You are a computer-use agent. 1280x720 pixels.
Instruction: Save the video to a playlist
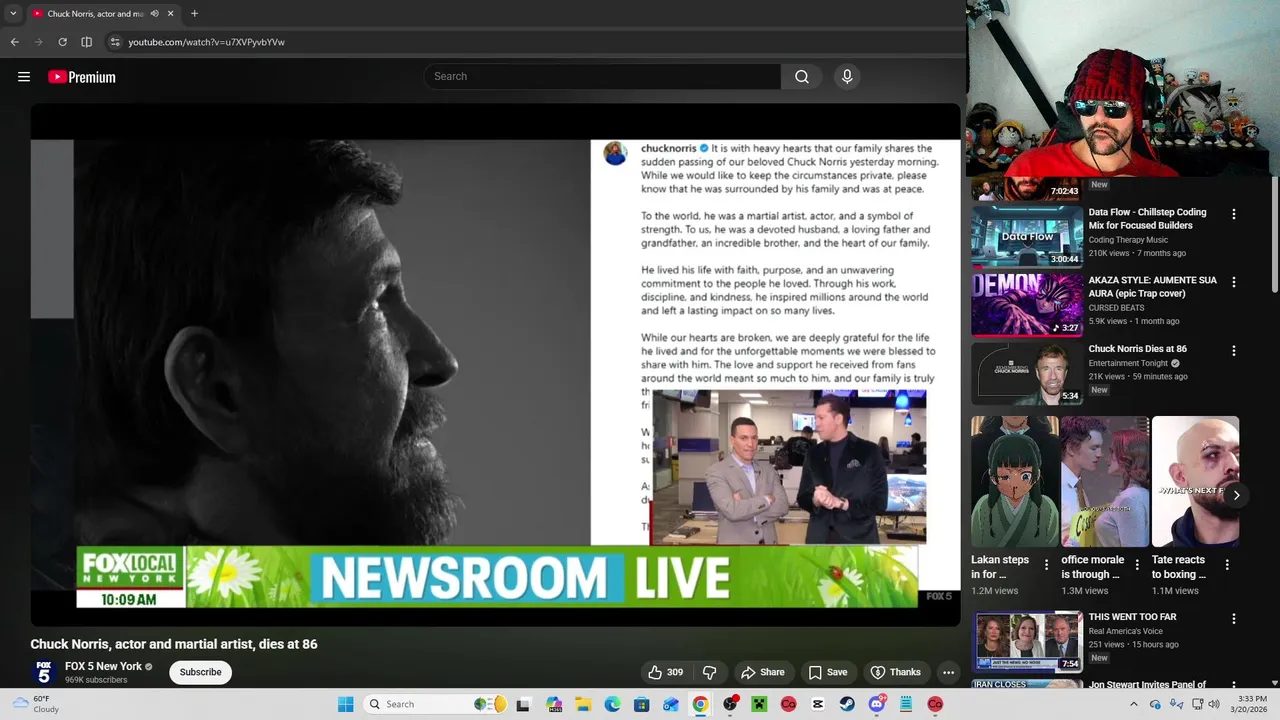coord(828,672)
